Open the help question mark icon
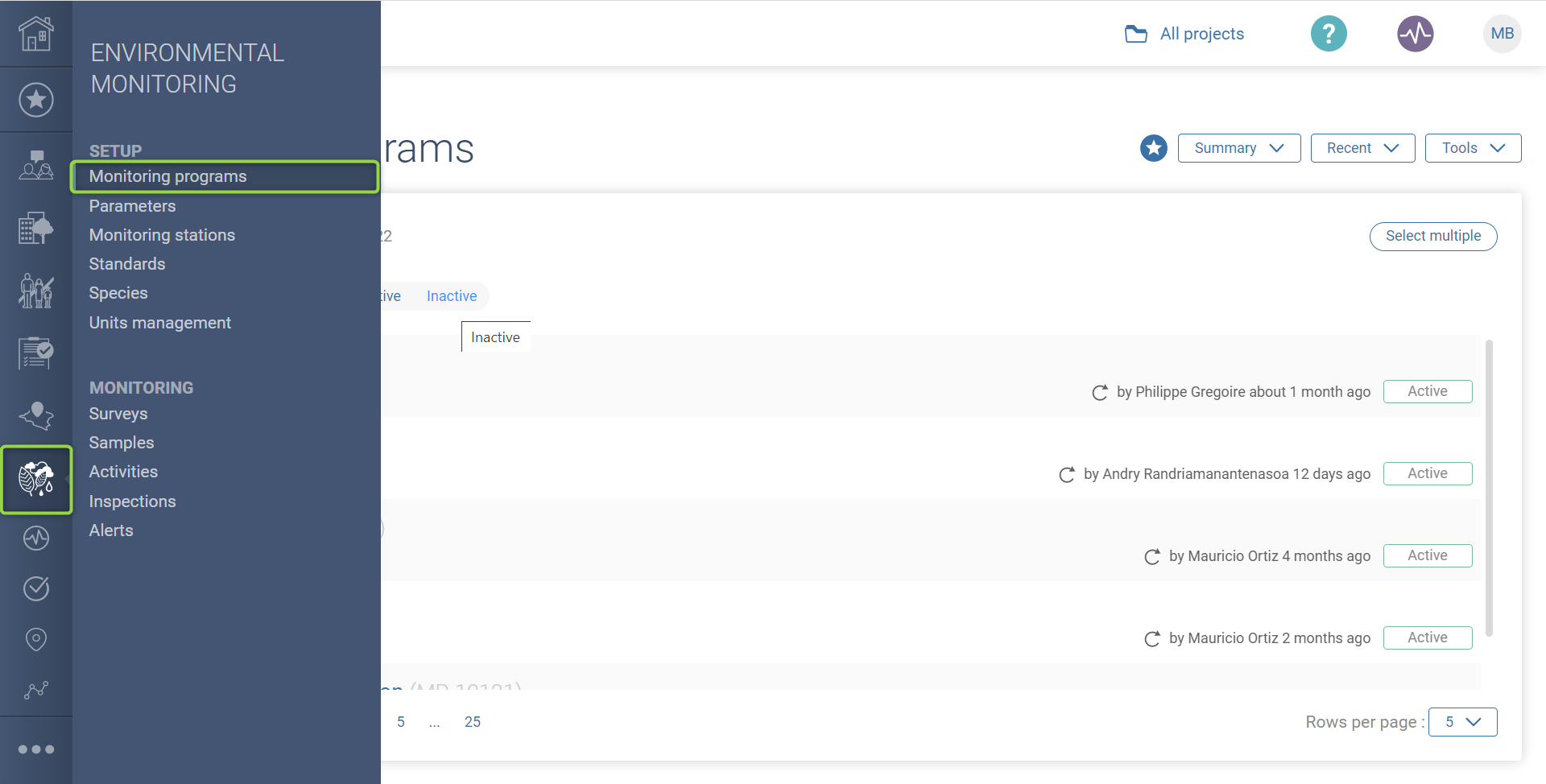The height and width of the screenshot is (784, 1546). (1329, 34)
